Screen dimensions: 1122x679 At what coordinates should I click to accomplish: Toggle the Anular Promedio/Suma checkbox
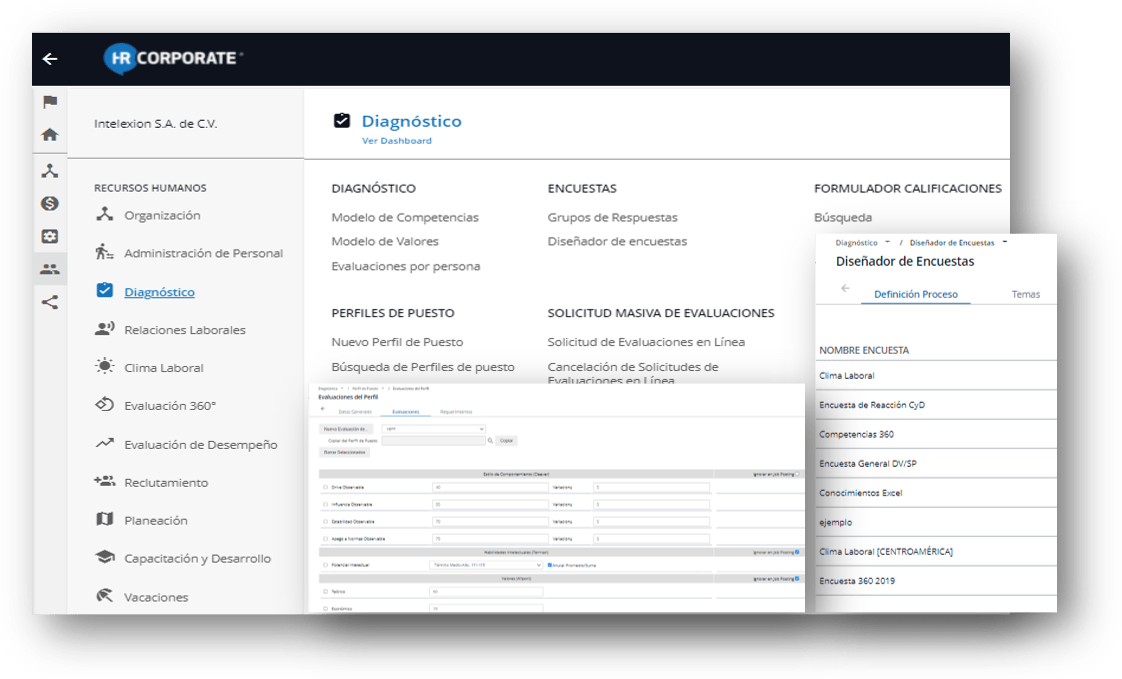[550, 565]
